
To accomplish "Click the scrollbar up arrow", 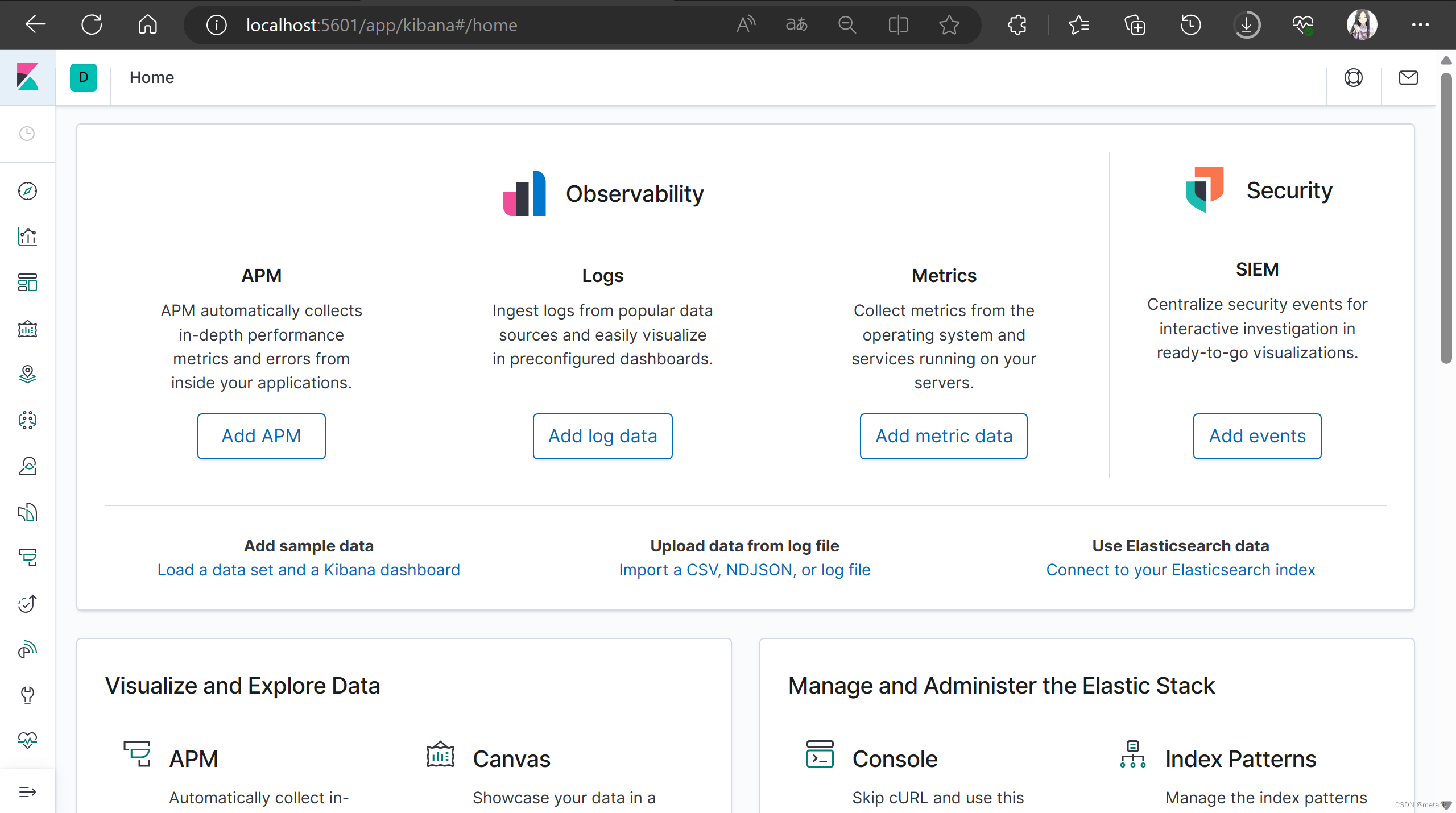I will [1446, 60].
